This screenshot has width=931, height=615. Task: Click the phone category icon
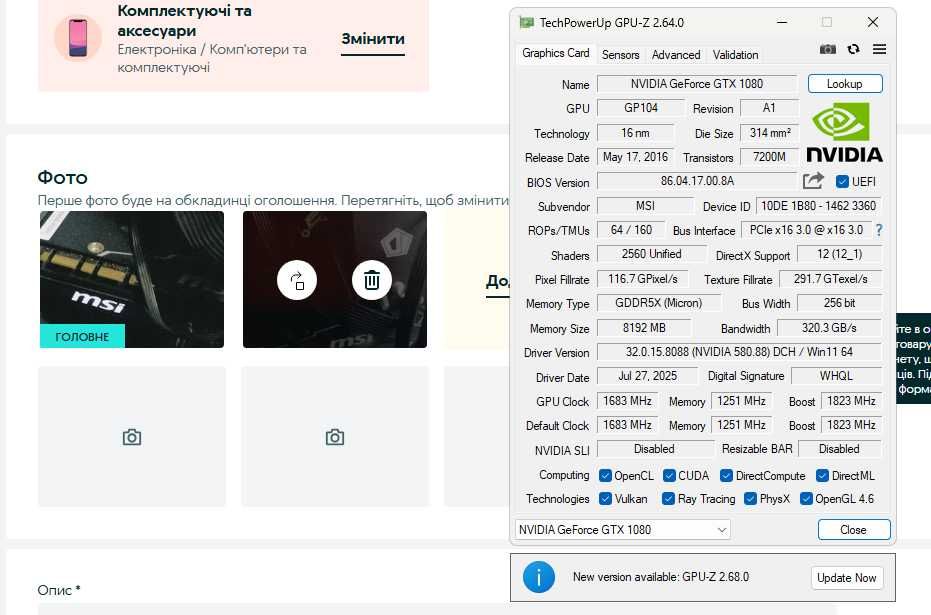(78, 38)
